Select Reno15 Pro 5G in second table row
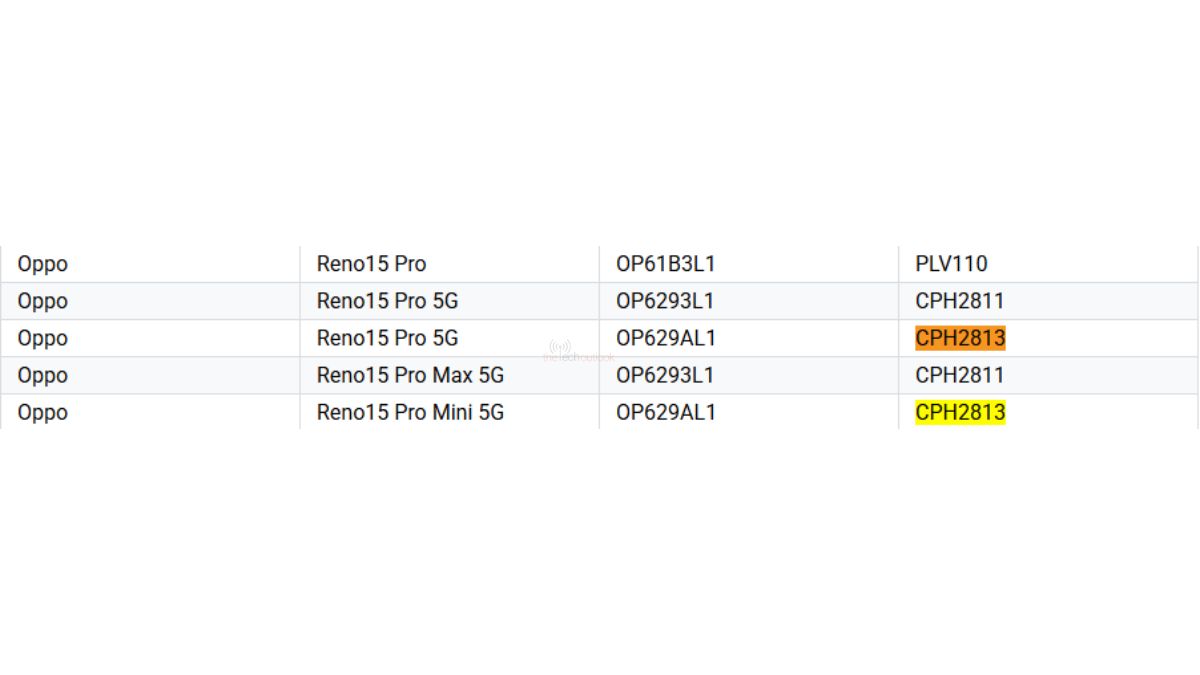 [387, 301]
